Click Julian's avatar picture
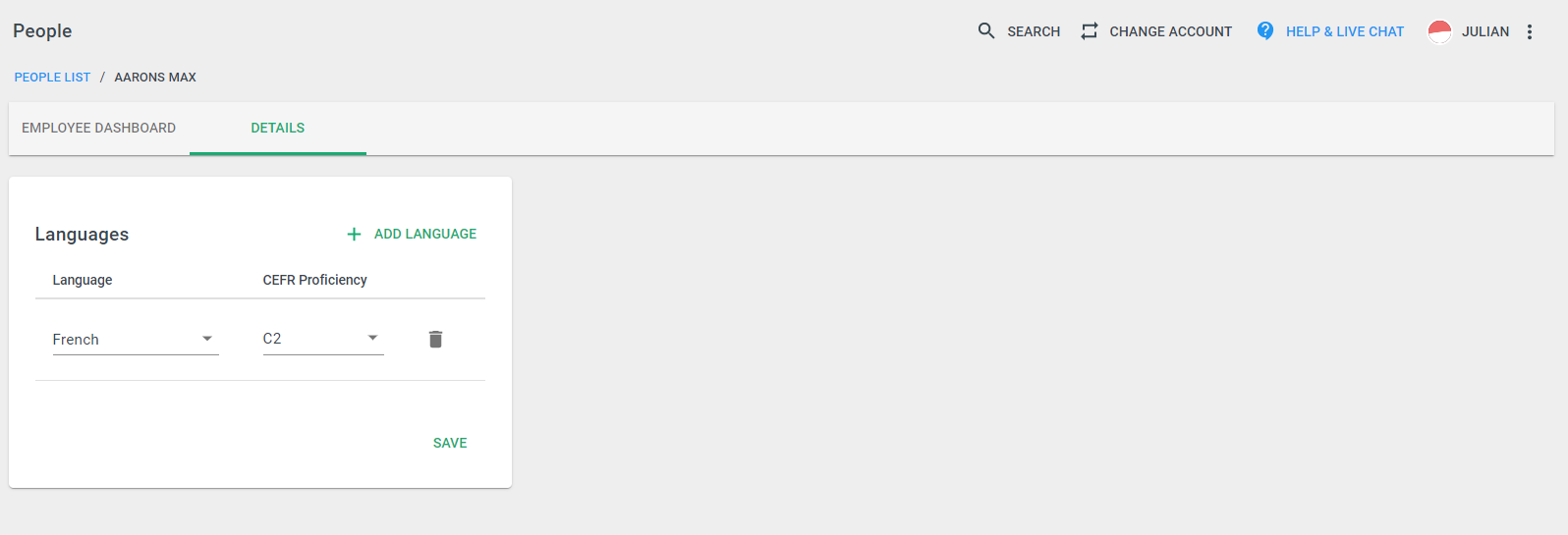 pos(1439,31)
